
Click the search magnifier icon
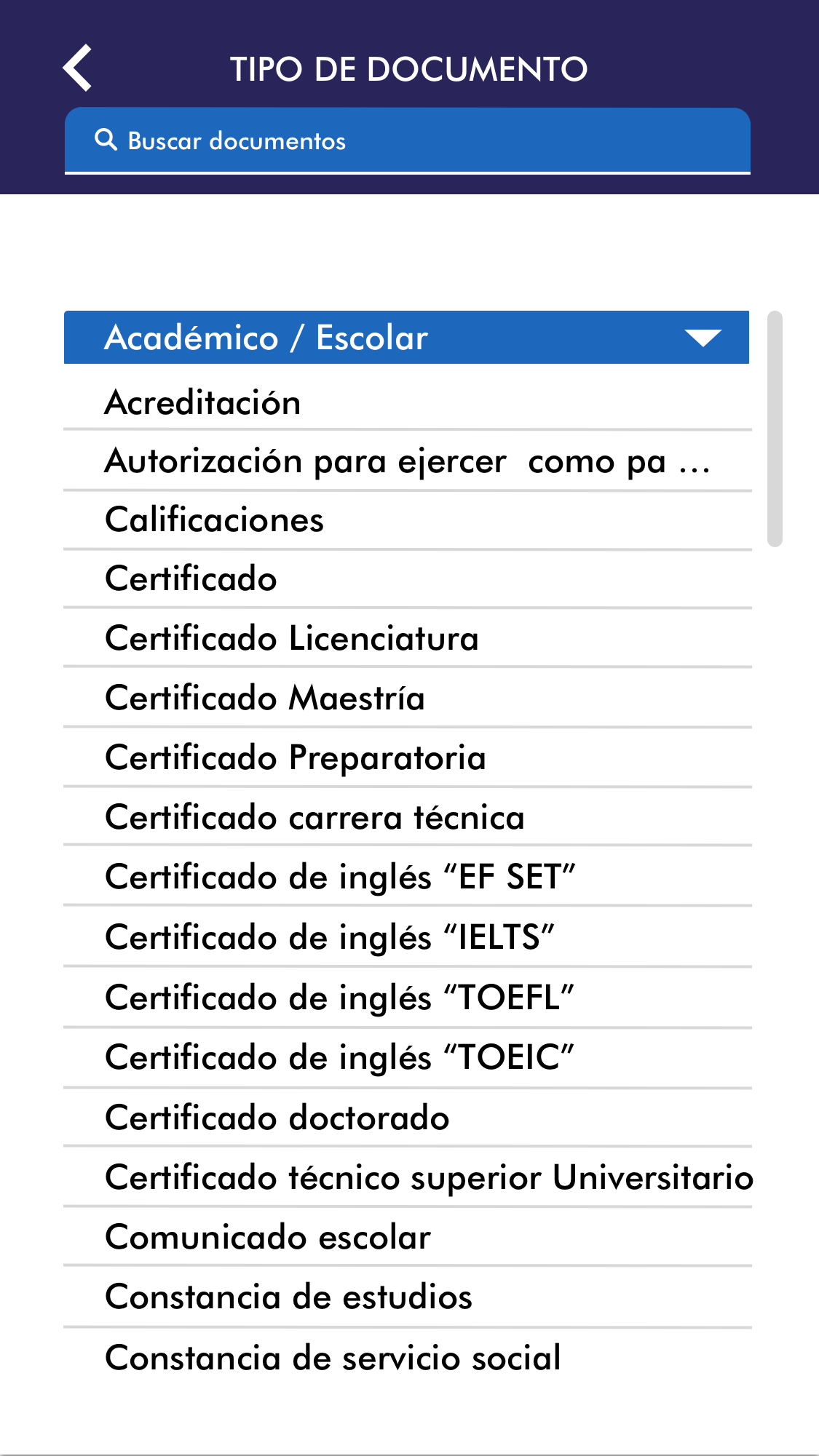click(x=106, y=140)
